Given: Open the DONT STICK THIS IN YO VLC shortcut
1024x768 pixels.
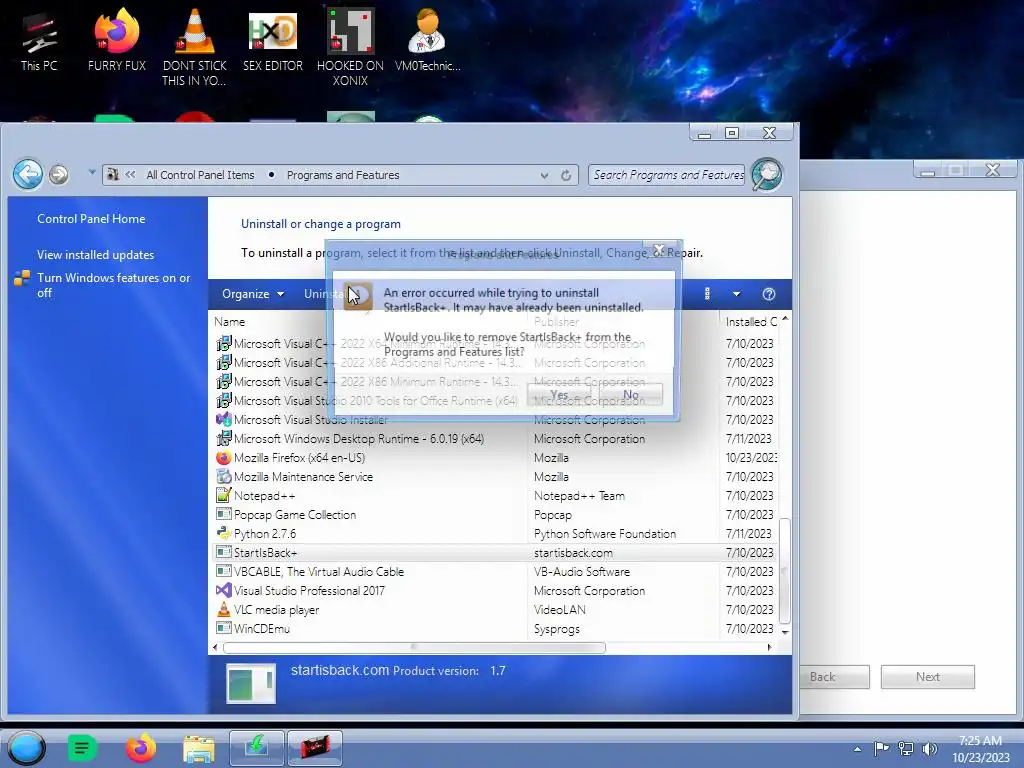Looking at the screenshot, I should [195, 48].
